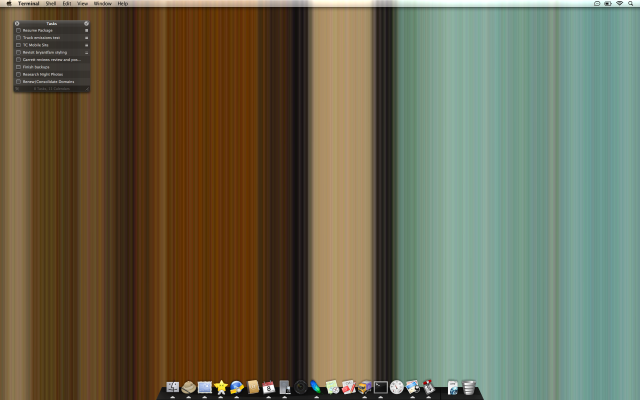The height and width of the screenshot is (400, 640).
Task: Click the 'Tasks' title of the widget
Action: [x=51, y=23]
